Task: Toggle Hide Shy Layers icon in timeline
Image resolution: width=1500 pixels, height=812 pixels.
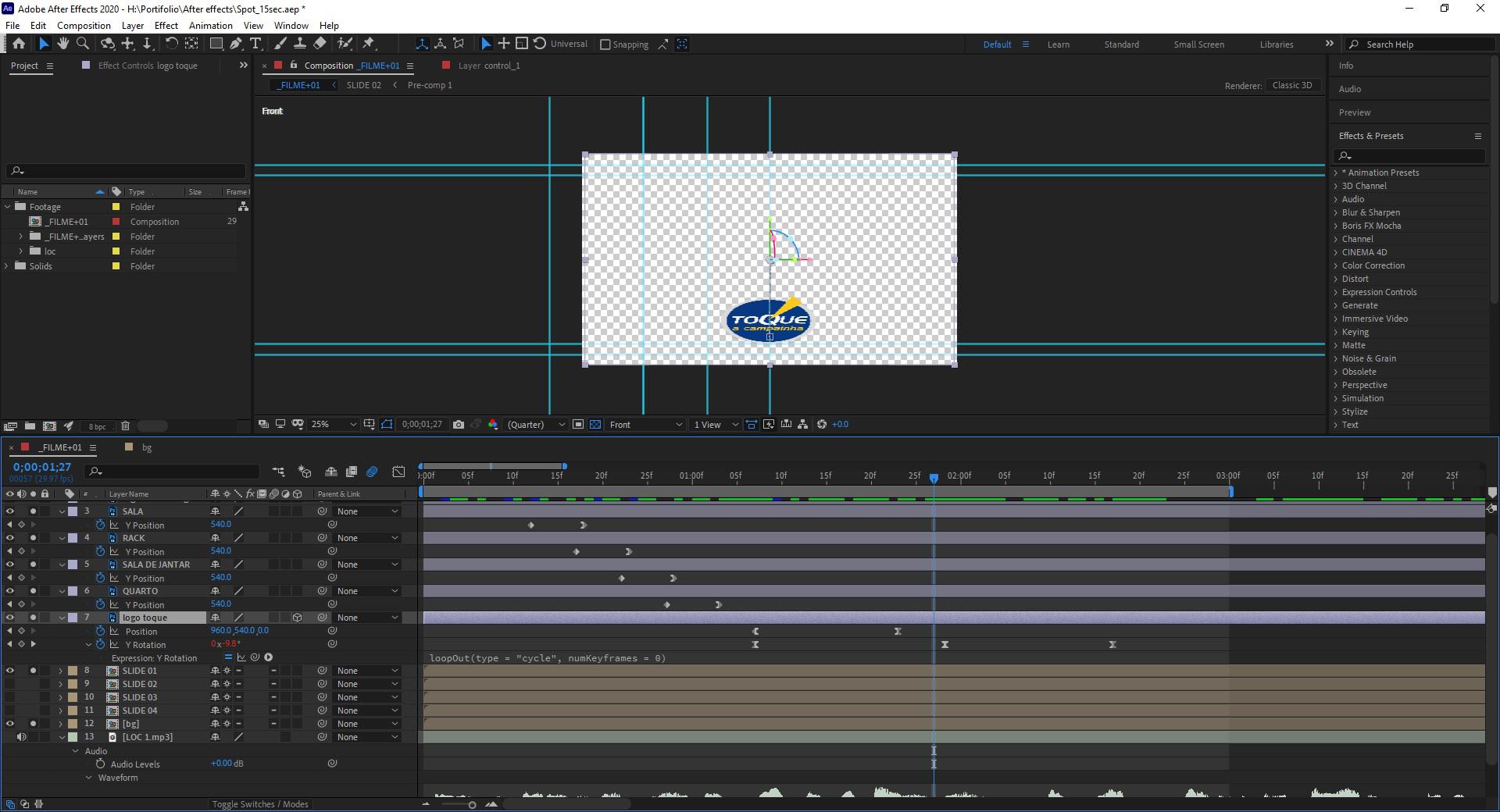Action: click(x=331, y=472)
